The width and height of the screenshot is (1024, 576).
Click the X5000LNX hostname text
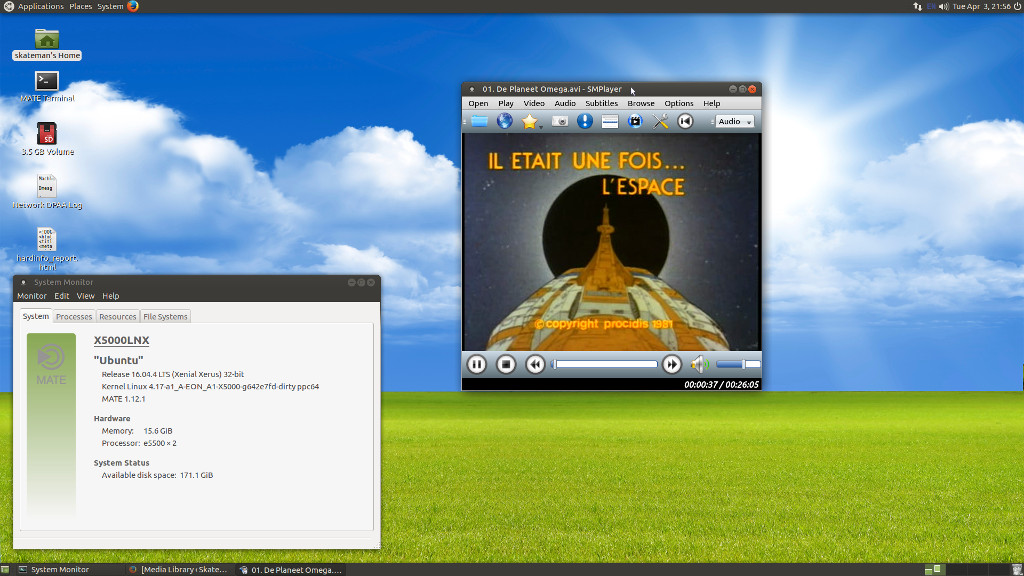click(x=121, y=340)
